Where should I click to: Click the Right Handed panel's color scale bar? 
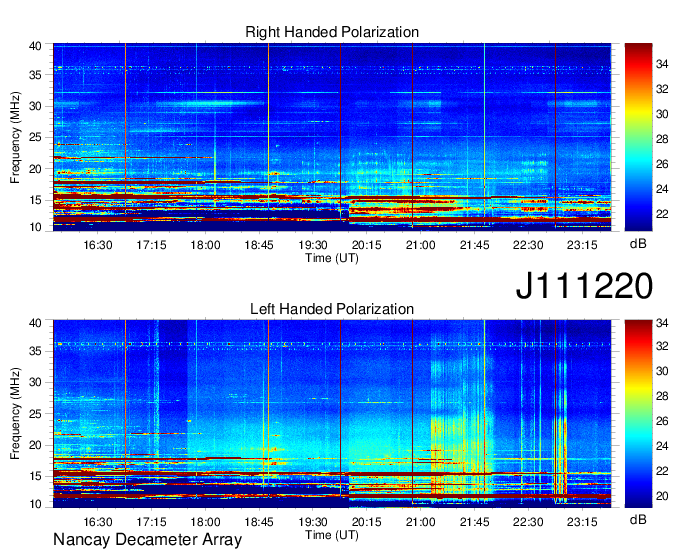tap(638, 137)
